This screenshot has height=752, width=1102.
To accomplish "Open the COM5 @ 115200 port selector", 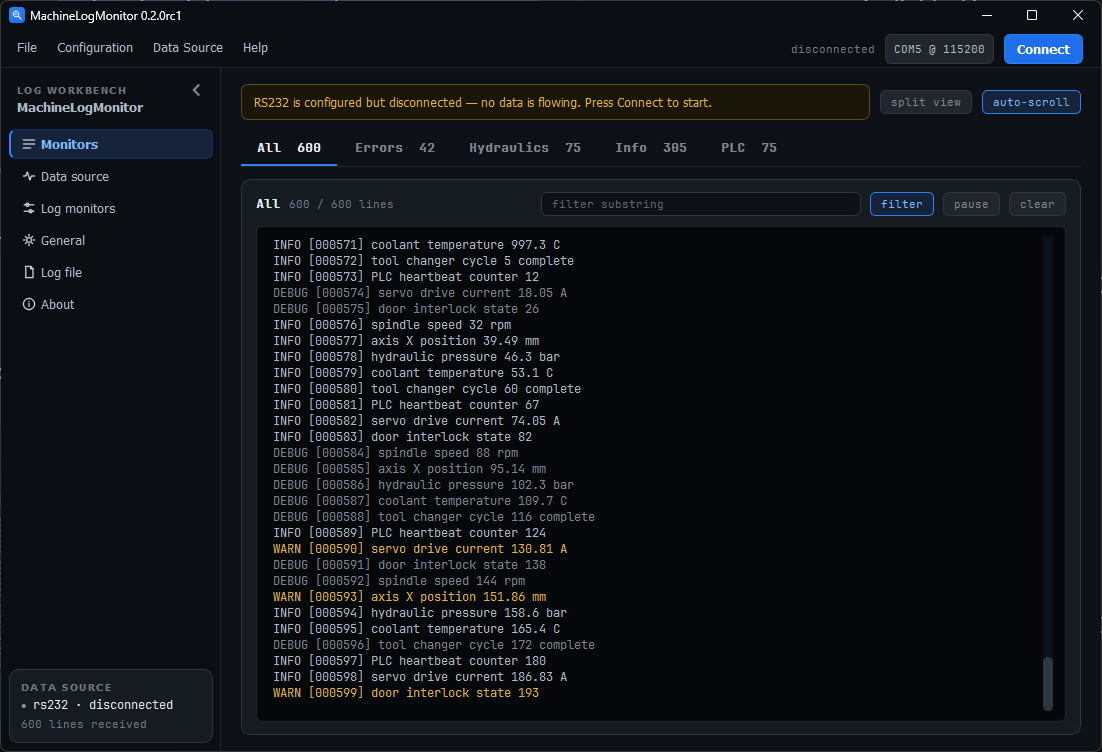I will point(939,49).
